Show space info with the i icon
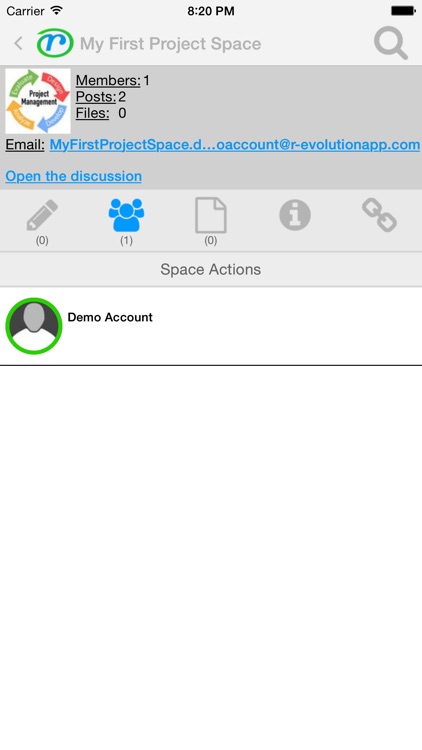The image size is (422, 750). (295, 215)
